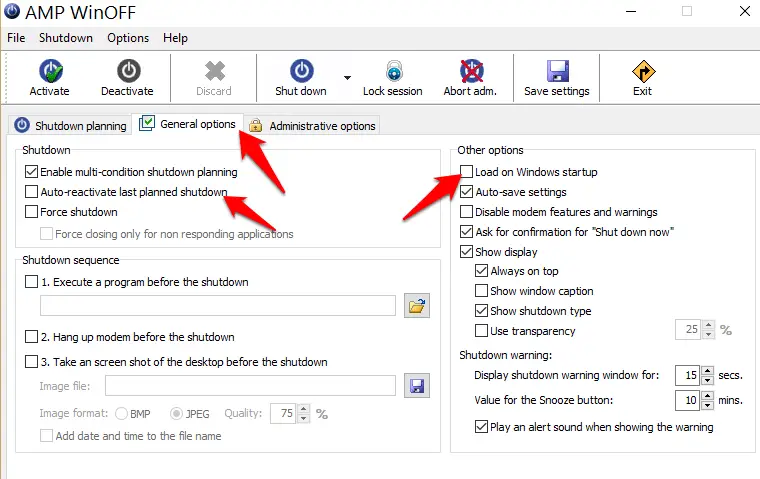Click the transparency percent value field
Screen dimensions: 760x479
(x=688, y=330)
